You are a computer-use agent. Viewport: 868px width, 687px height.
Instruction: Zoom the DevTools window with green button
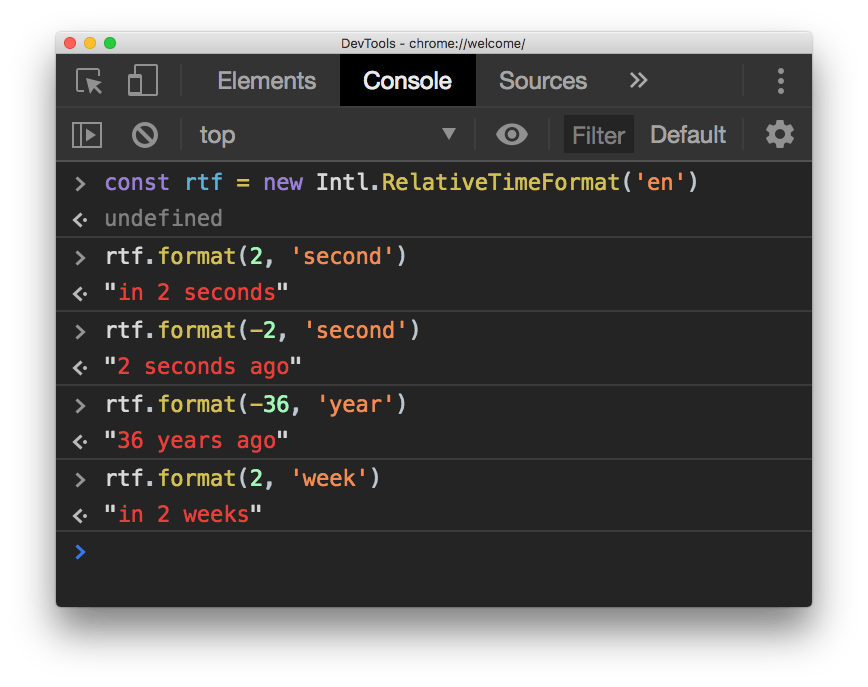click(x=110, y=43)
